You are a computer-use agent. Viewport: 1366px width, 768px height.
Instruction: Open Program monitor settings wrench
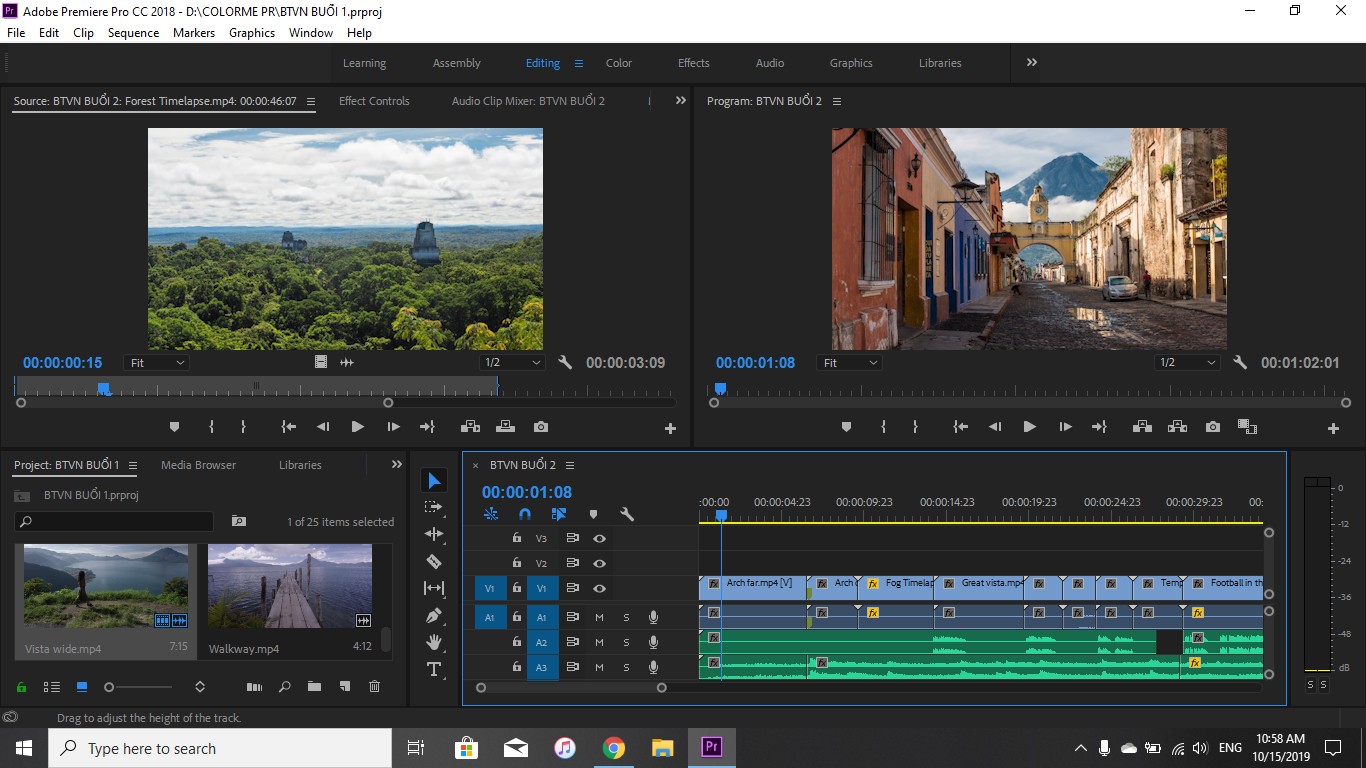pos(1240,363)
